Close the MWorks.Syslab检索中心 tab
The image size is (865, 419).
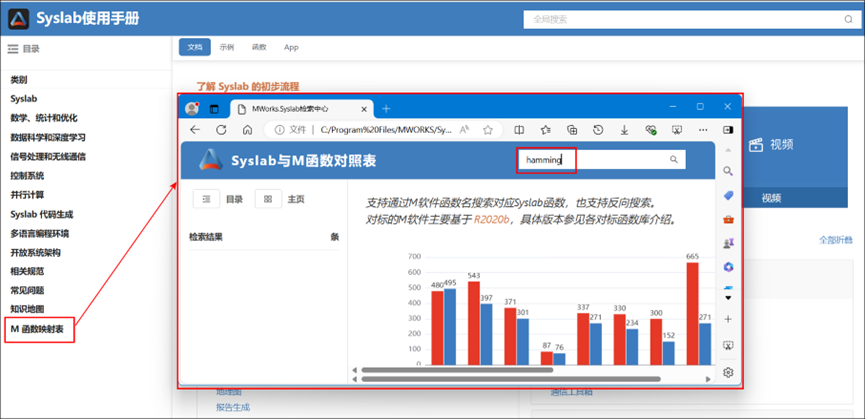coord(364,109)
